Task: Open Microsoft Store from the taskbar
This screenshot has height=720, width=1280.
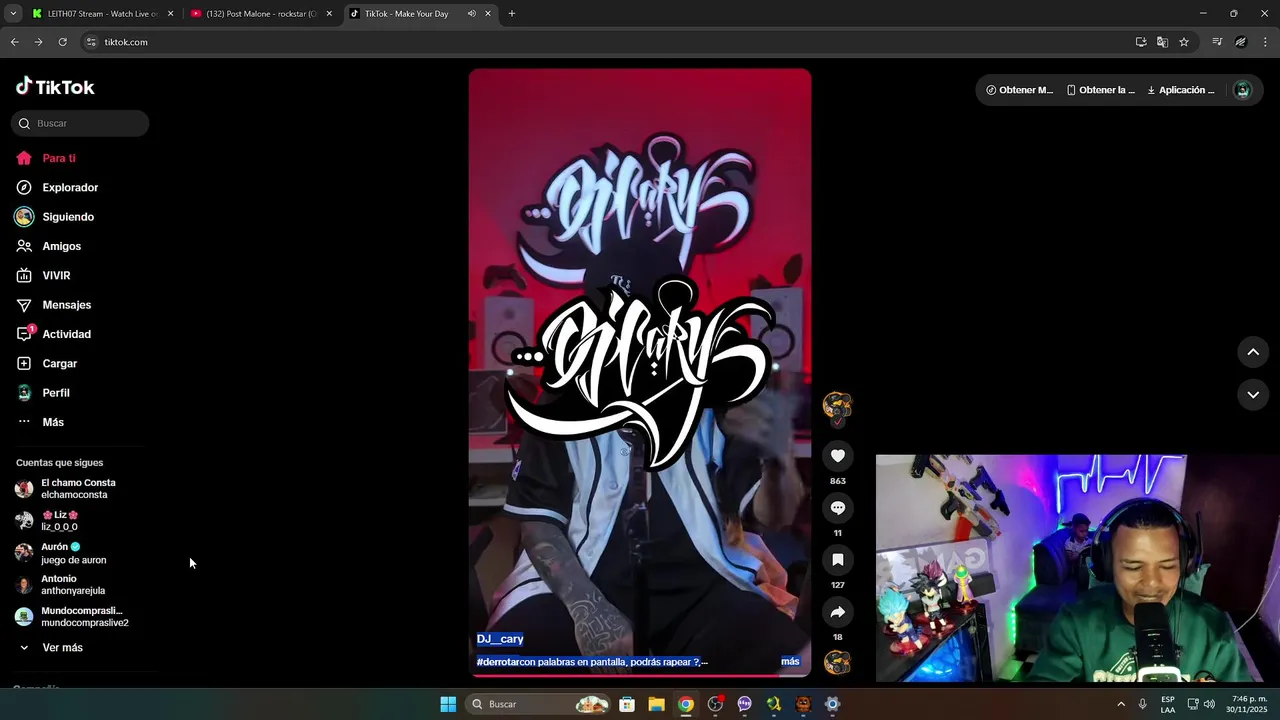Action: tap(627, 704)
